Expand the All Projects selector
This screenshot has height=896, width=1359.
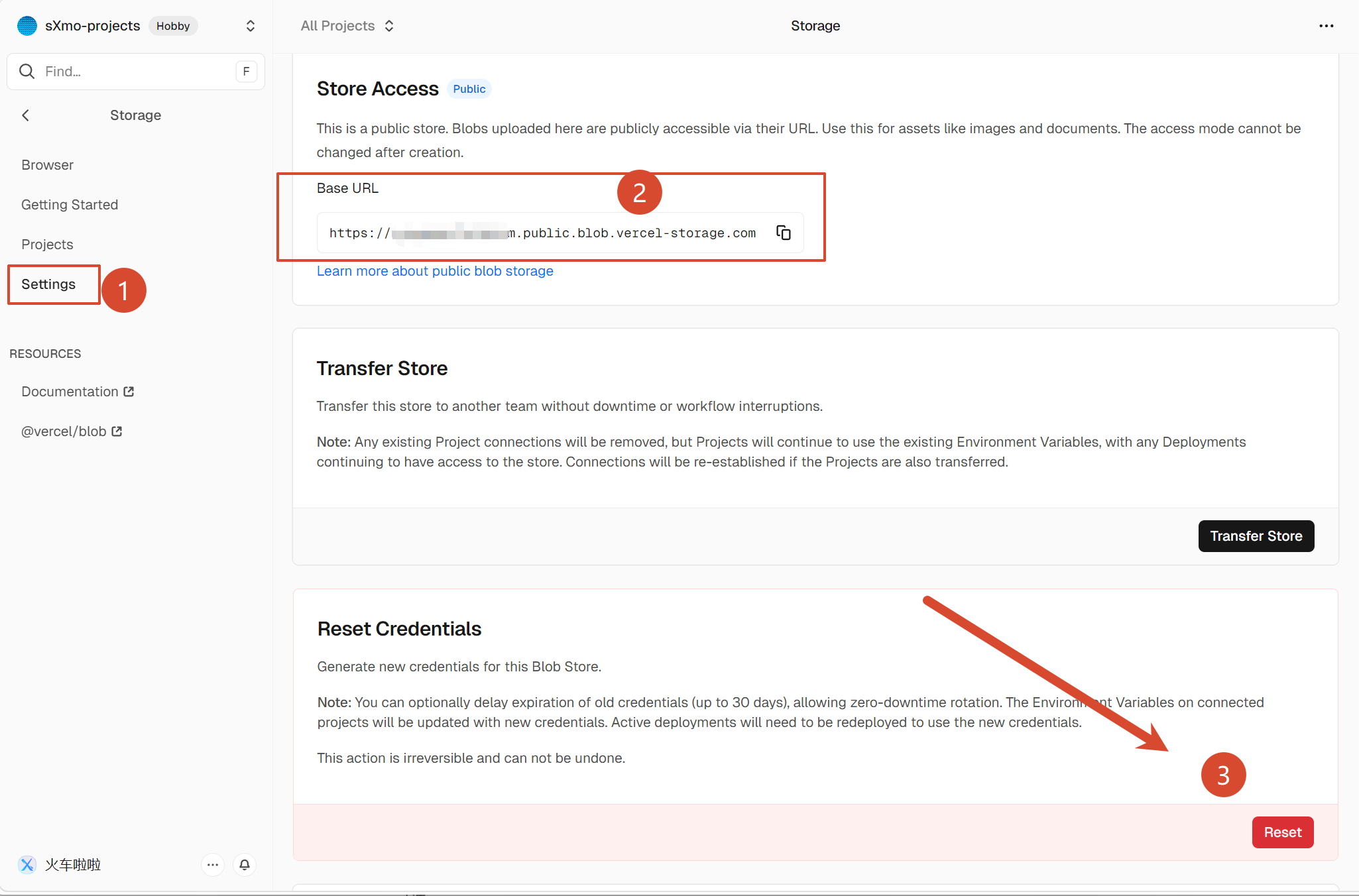click(x=347, y=26)
